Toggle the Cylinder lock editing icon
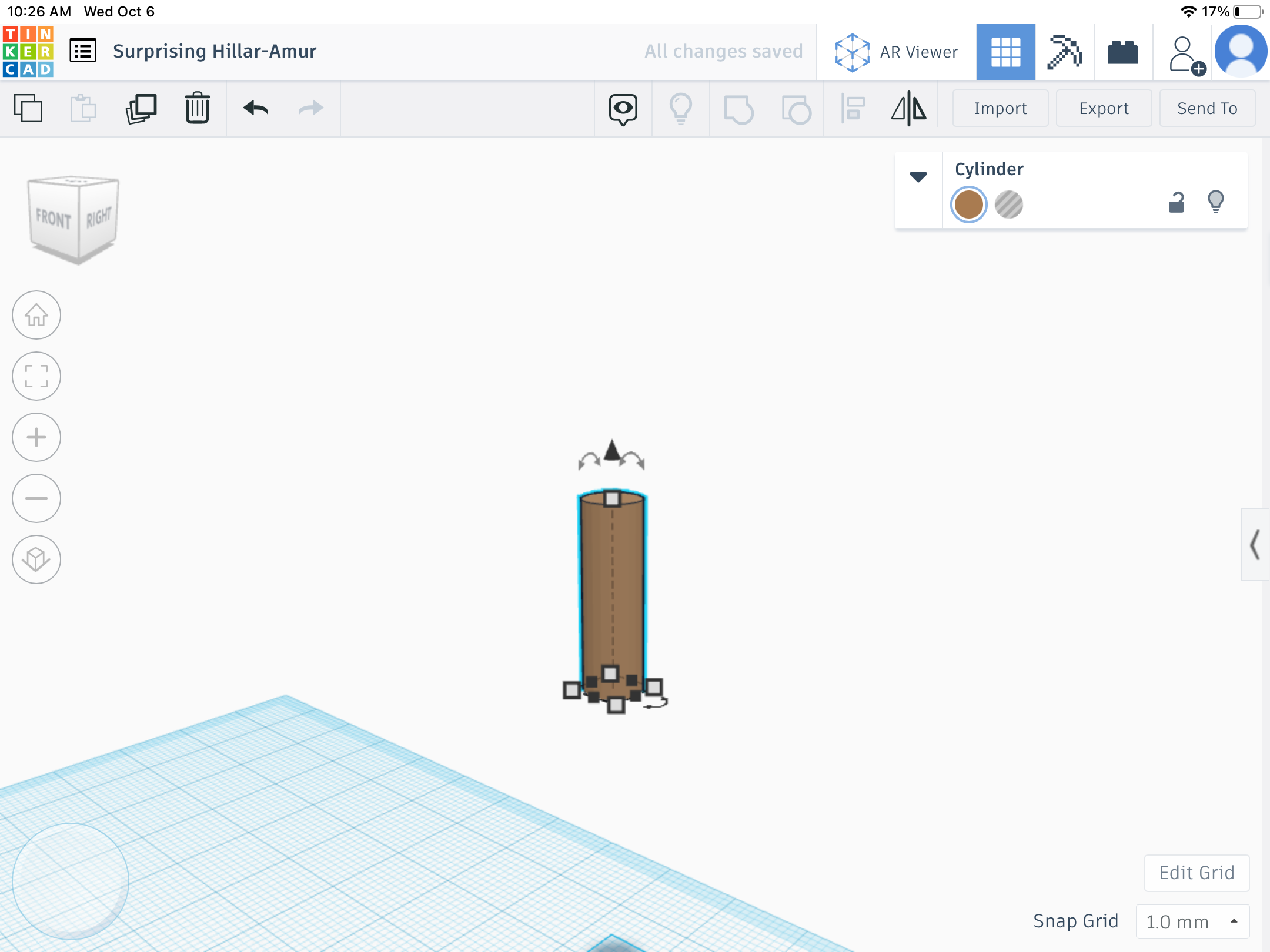The image size is (1270, 952). click(x=1176, y=202)
